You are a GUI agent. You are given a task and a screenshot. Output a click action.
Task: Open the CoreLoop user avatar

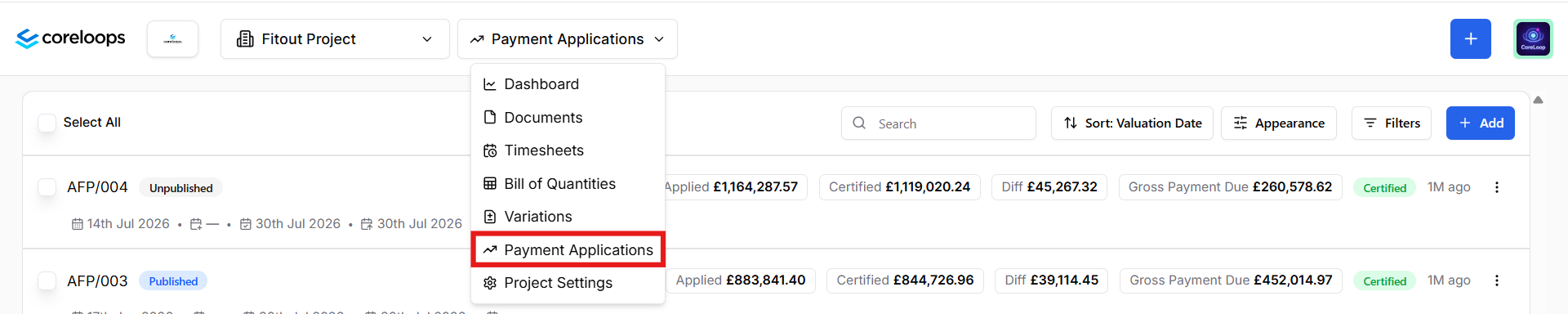(1533, 39)
